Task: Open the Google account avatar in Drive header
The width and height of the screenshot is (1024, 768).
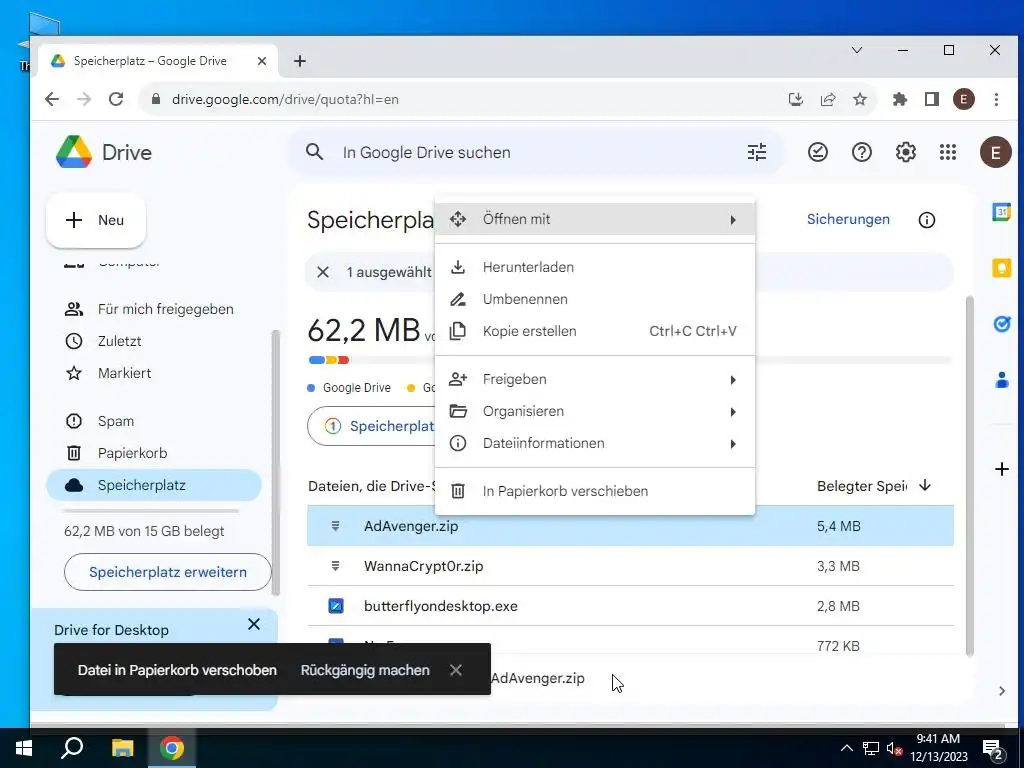Action: pos(995,152)
